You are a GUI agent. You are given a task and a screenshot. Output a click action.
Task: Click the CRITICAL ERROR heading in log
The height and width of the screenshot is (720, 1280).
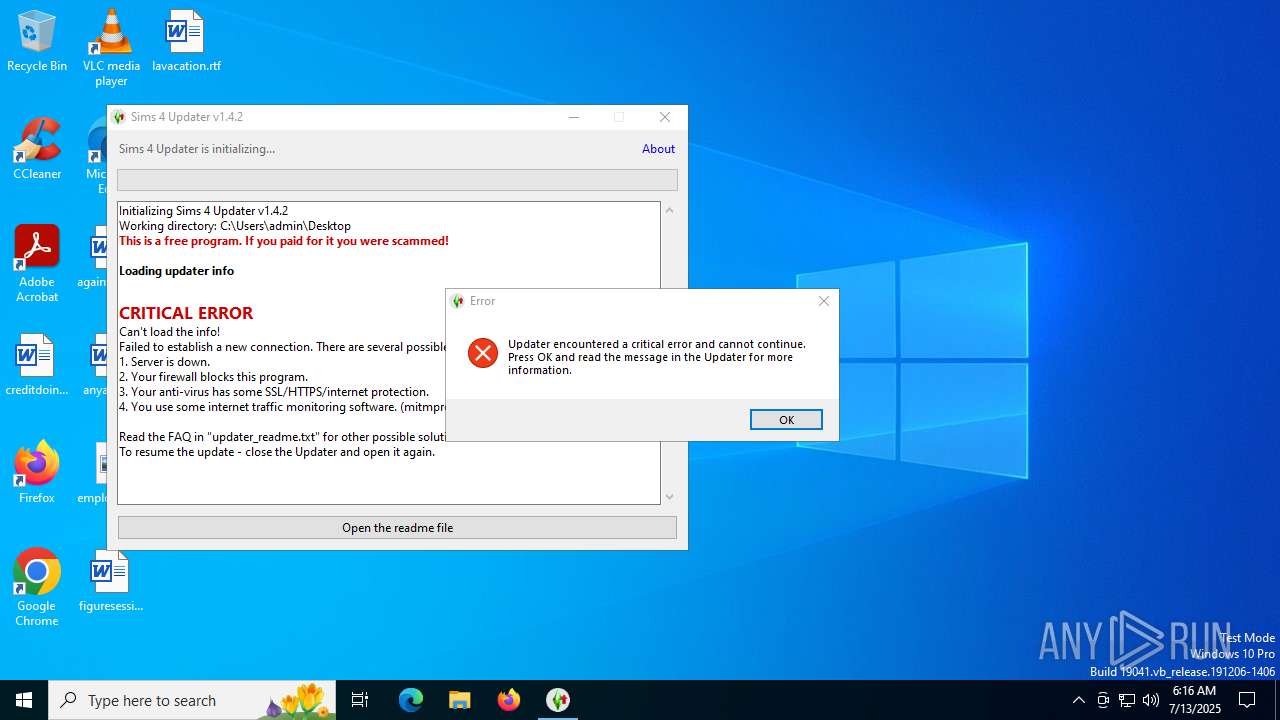tap(186, 313)
